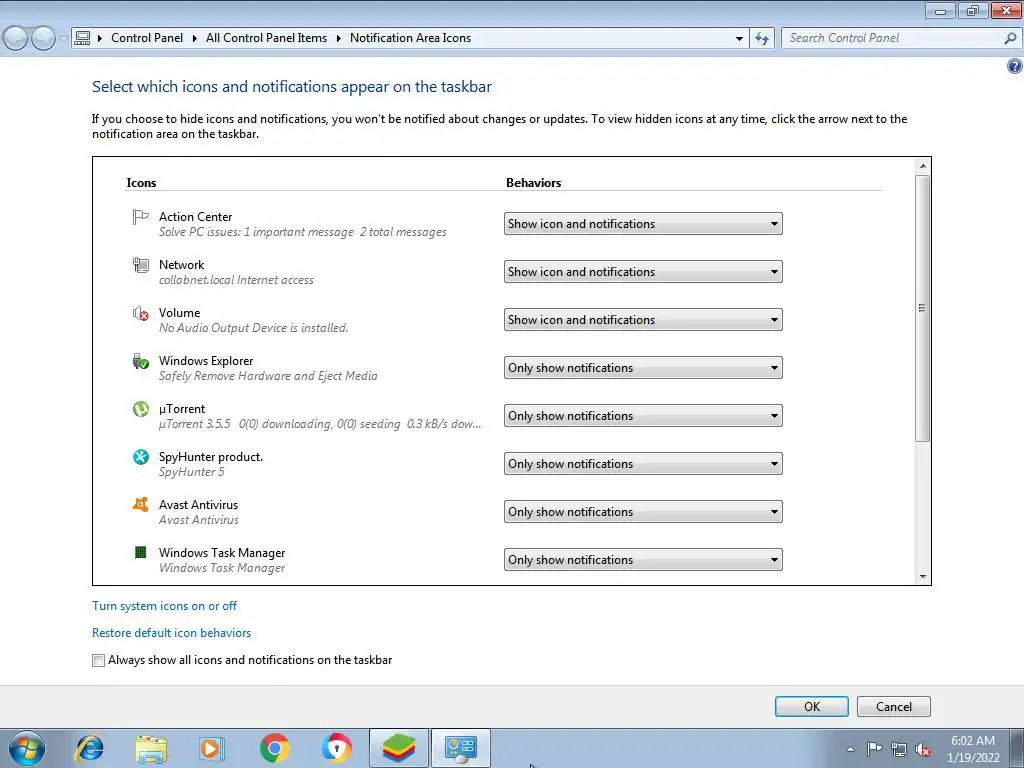This screenshot has height=768, width=1024.
Task: Click the Action Center flag icon in list
Action: pos(140,217)
